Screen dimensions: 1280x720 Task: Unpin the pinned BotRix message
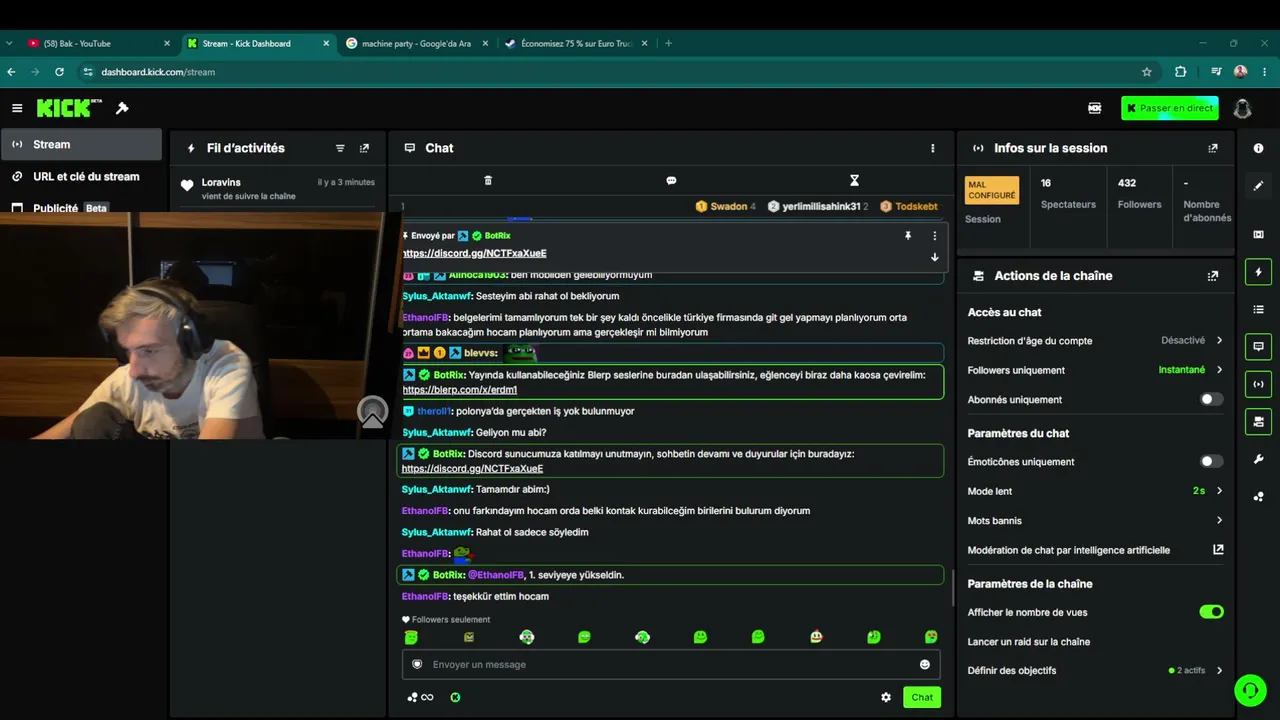pyautogui.click(x=908, y=236)
